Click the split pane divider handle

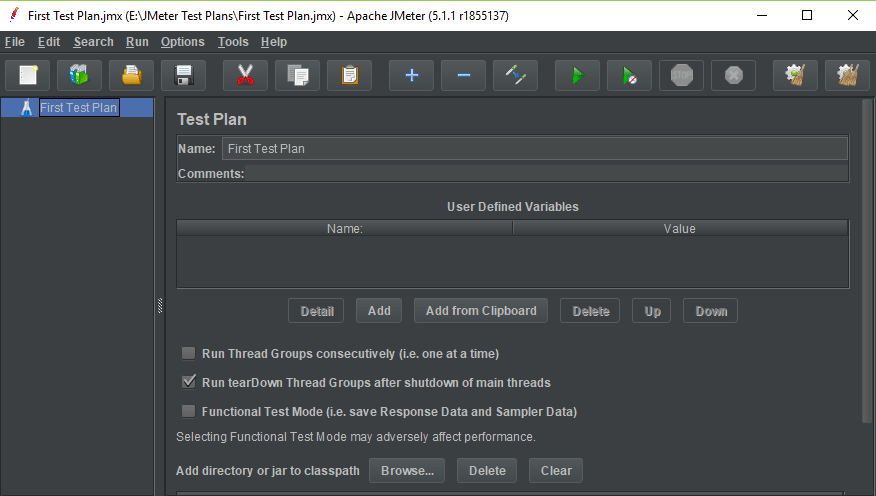click(160, 306)
